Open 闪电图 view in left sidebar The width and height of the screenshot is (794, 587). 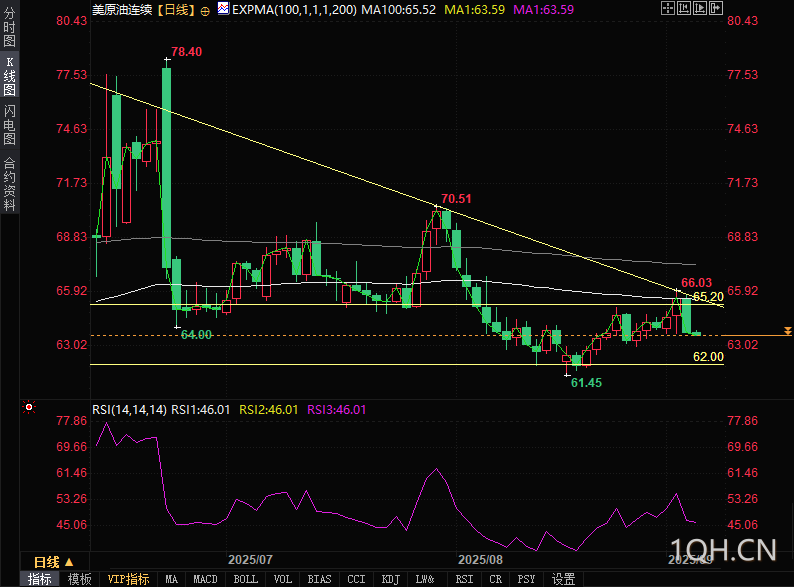(9, 124)
